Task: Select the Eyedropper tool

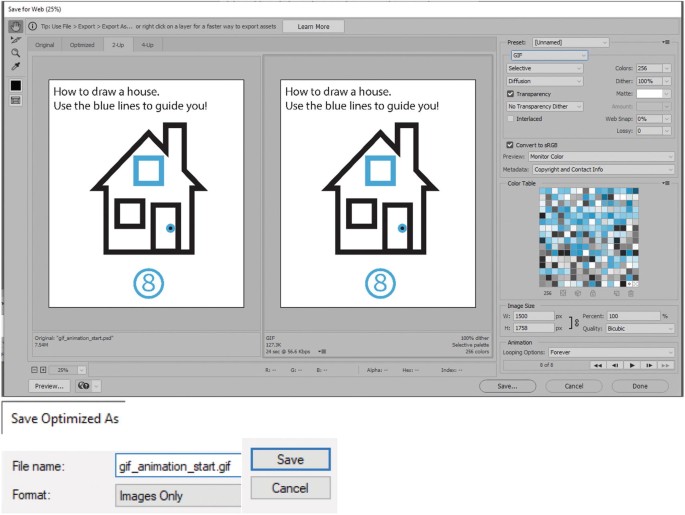Action: [16, 66]
